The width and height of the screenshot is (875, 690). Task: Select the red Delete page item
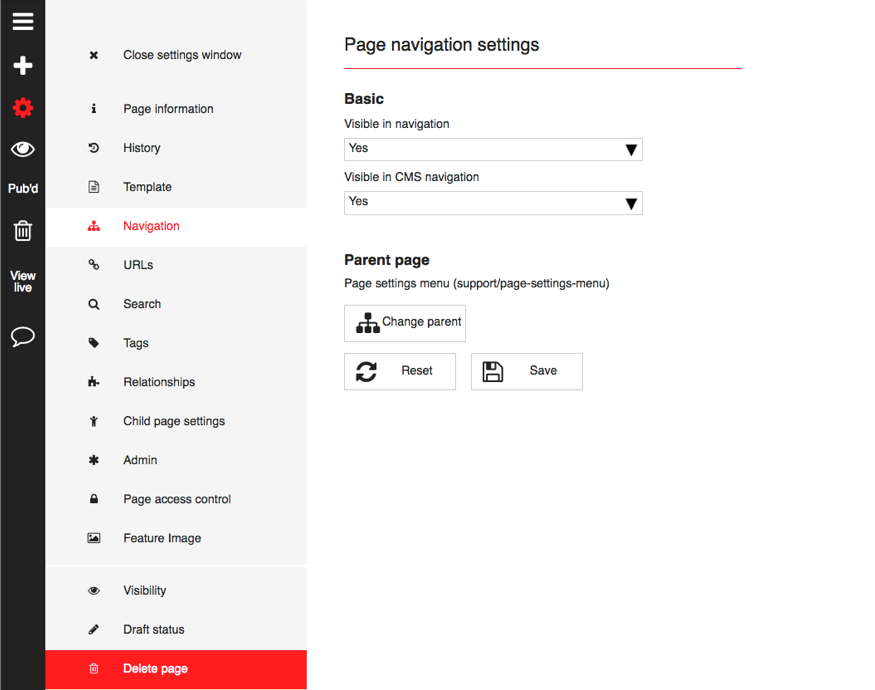(176, 669)
